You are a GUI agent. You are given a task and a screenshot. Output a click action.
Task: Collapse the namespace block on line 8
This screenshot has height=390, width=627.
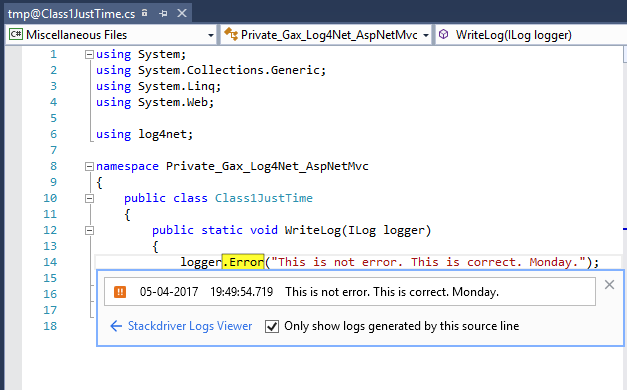point(89,166)
